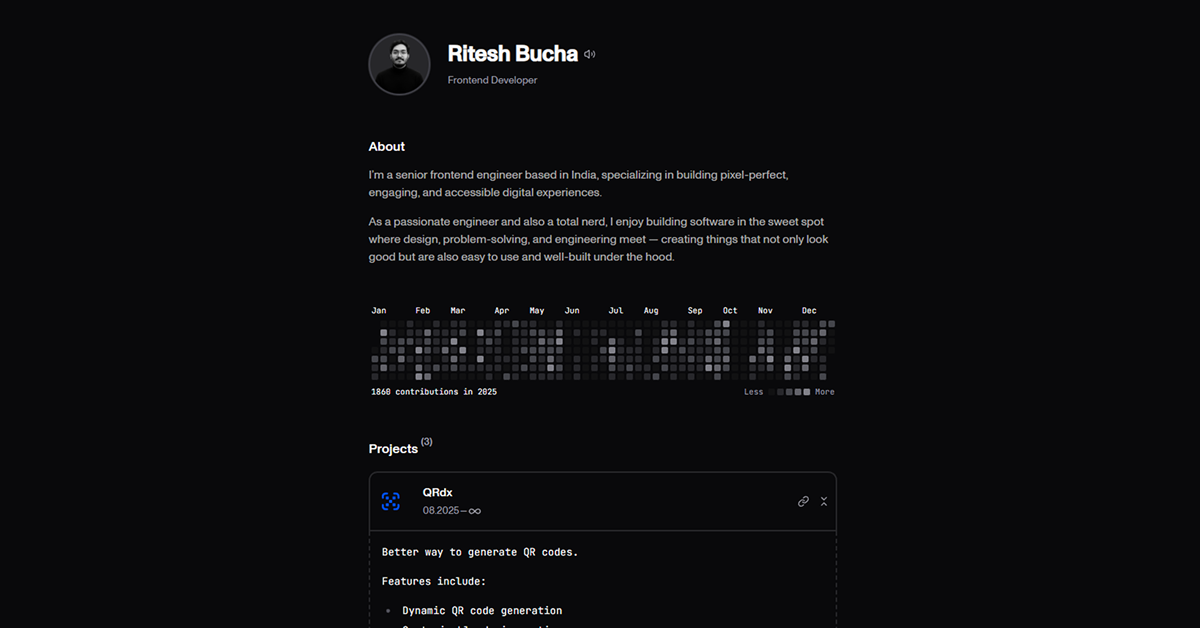Click the Ritesh Bucha name heading

(x=513, y=54)
